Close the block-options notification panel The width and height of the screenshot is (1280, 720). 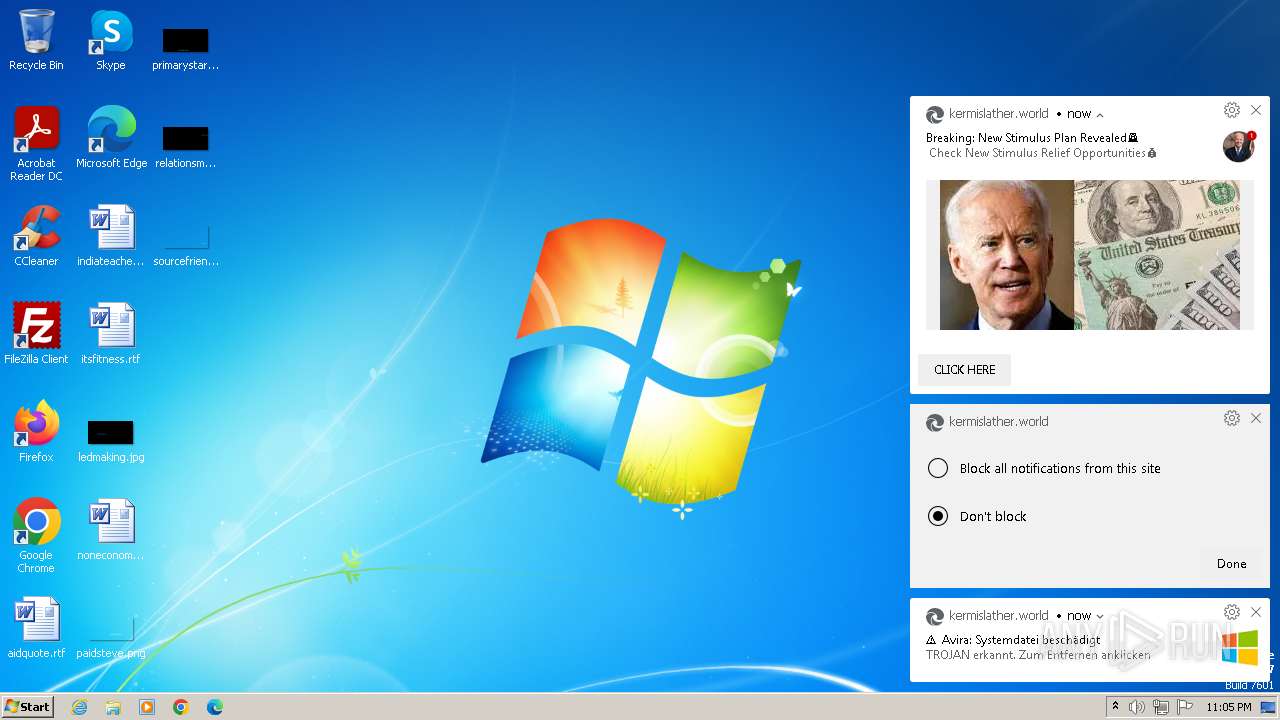pyautogui.click(x=1256, y=418)
